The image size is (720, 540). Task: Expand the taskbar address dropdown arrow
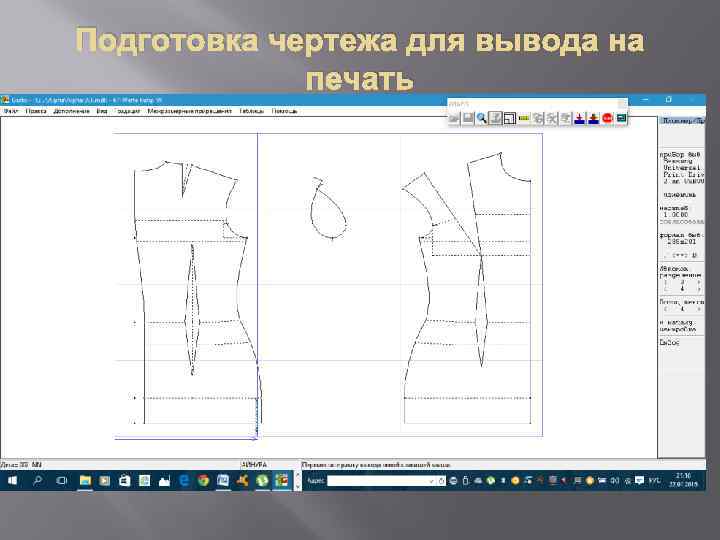click(432, 481)
